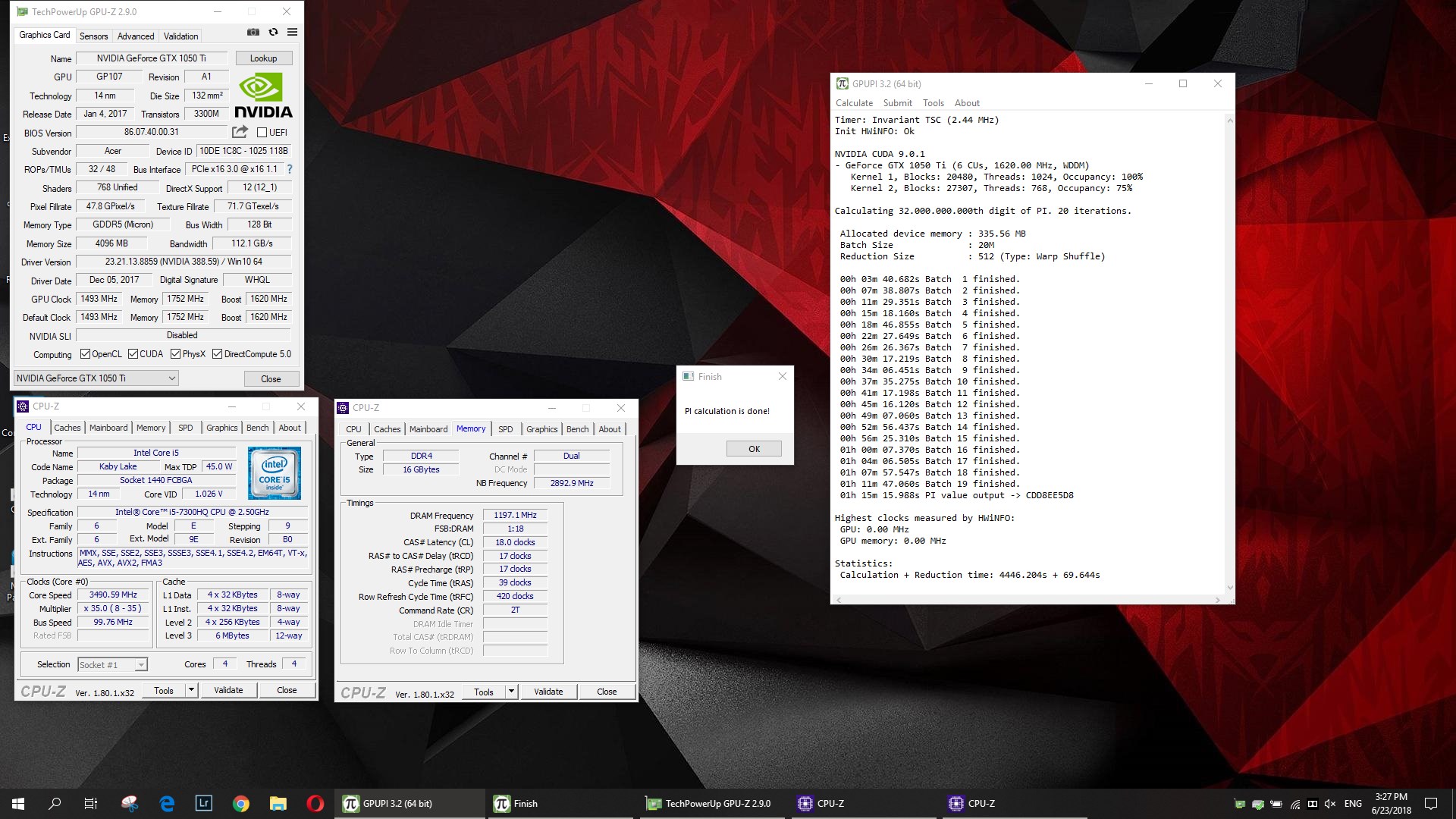Switch to Finish dialog taskbar item
The width and height of the screenshot is (1456, 819).
561,804
